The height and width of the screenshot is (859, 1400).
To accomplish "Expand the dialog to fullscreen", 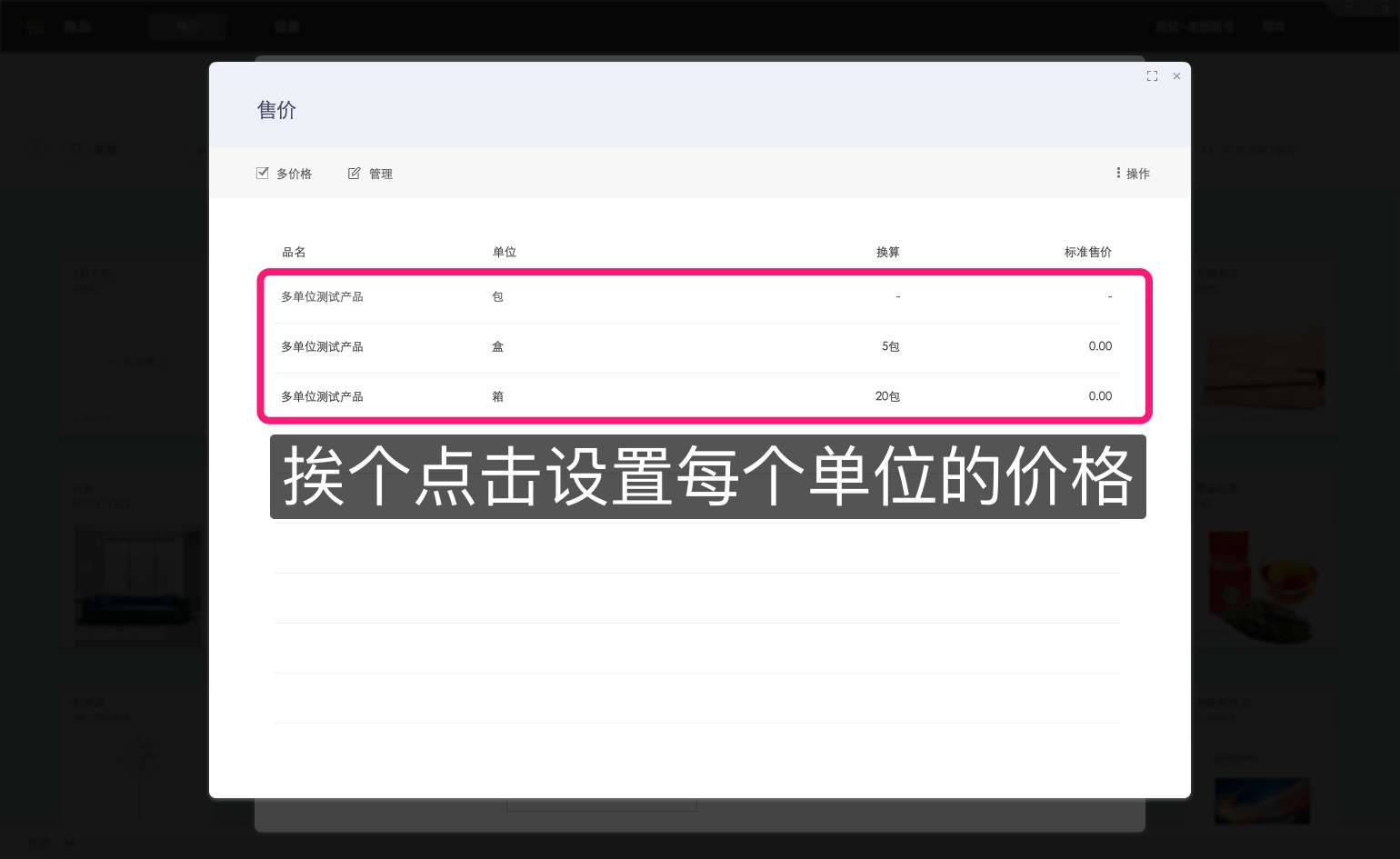I will [x=1152, y=76].
